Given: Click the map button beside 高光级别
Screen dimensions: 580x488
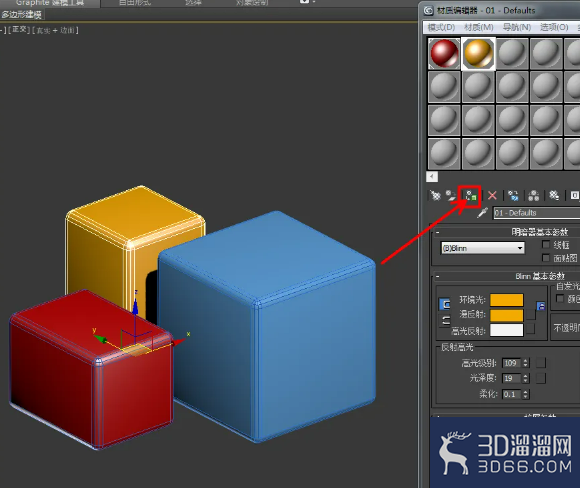Looking at the screenshot, I should [x=541, y=363].
